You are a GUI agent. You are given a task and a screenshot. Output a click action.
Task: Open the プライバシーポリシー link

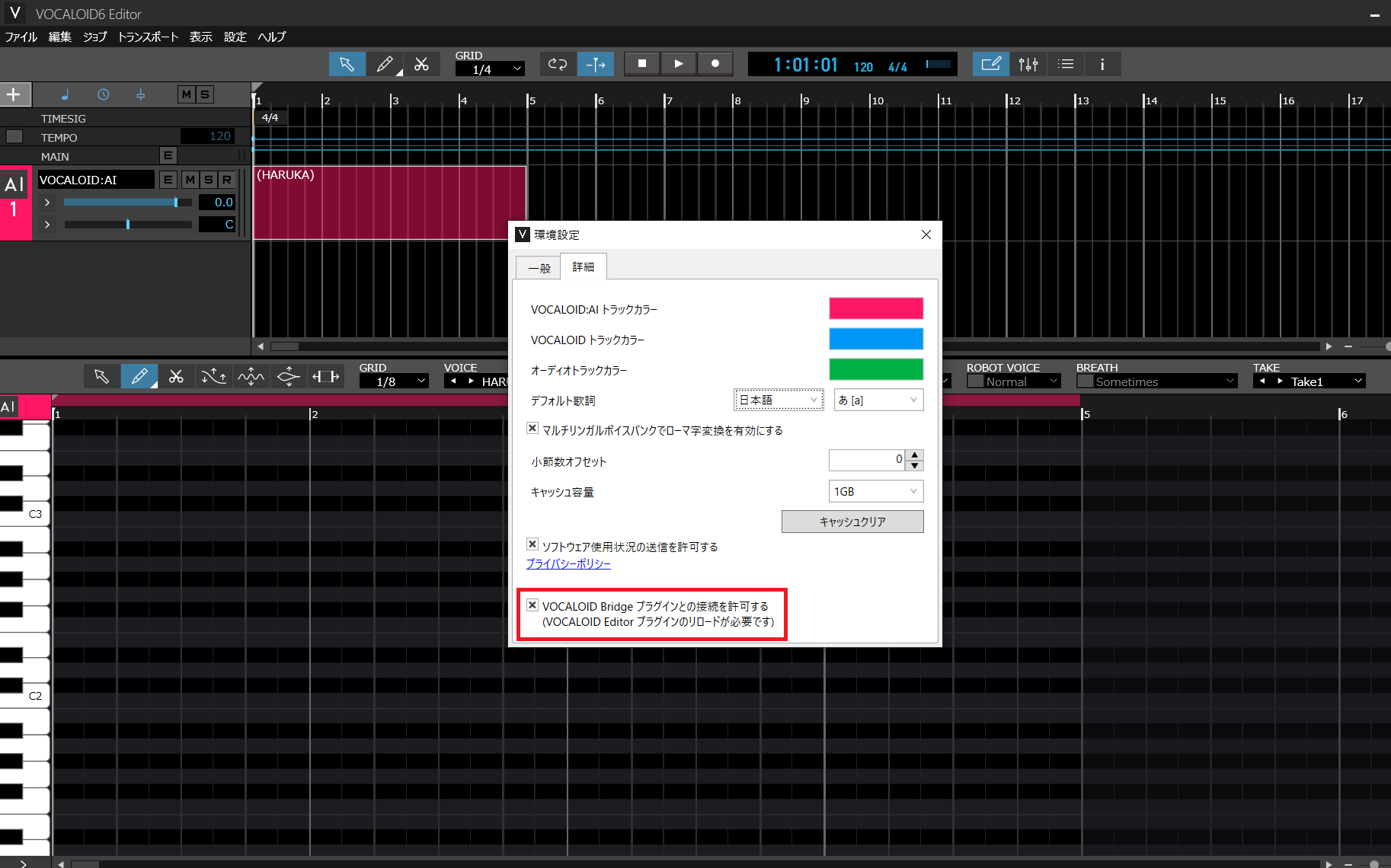pyautogui.click(x=568, y=563)
